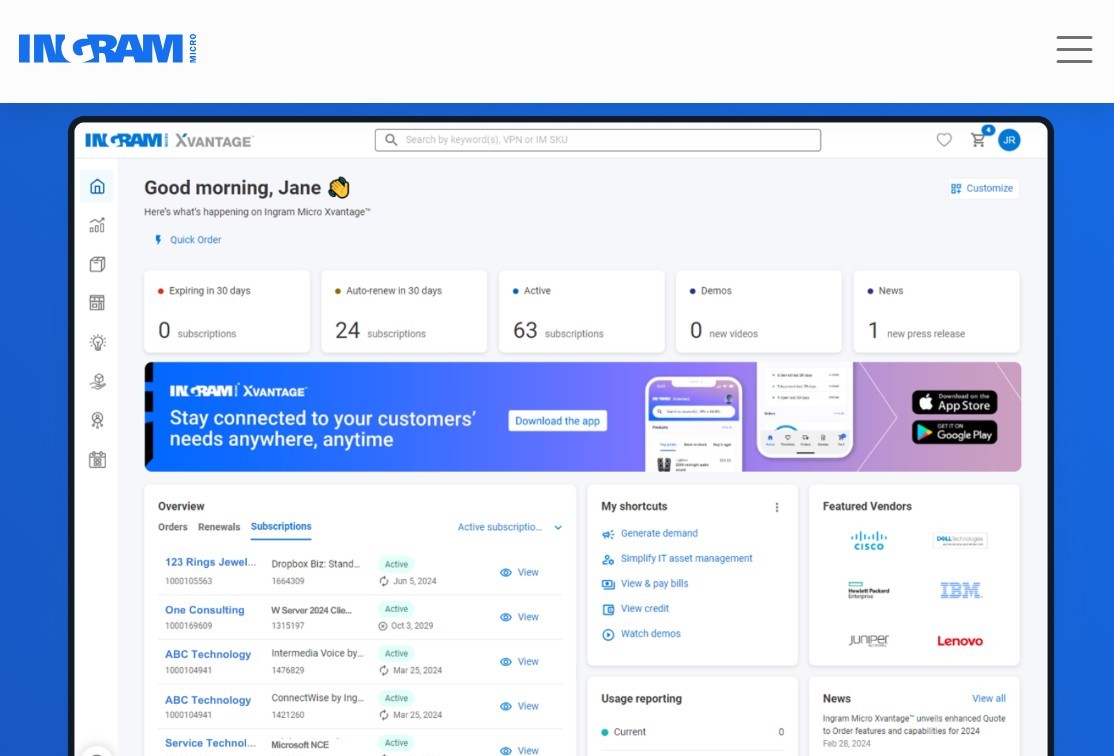The height and width of the screenshot is (756, 1114).
Task: Click the Customize button
Action: [x=982, y=188]
